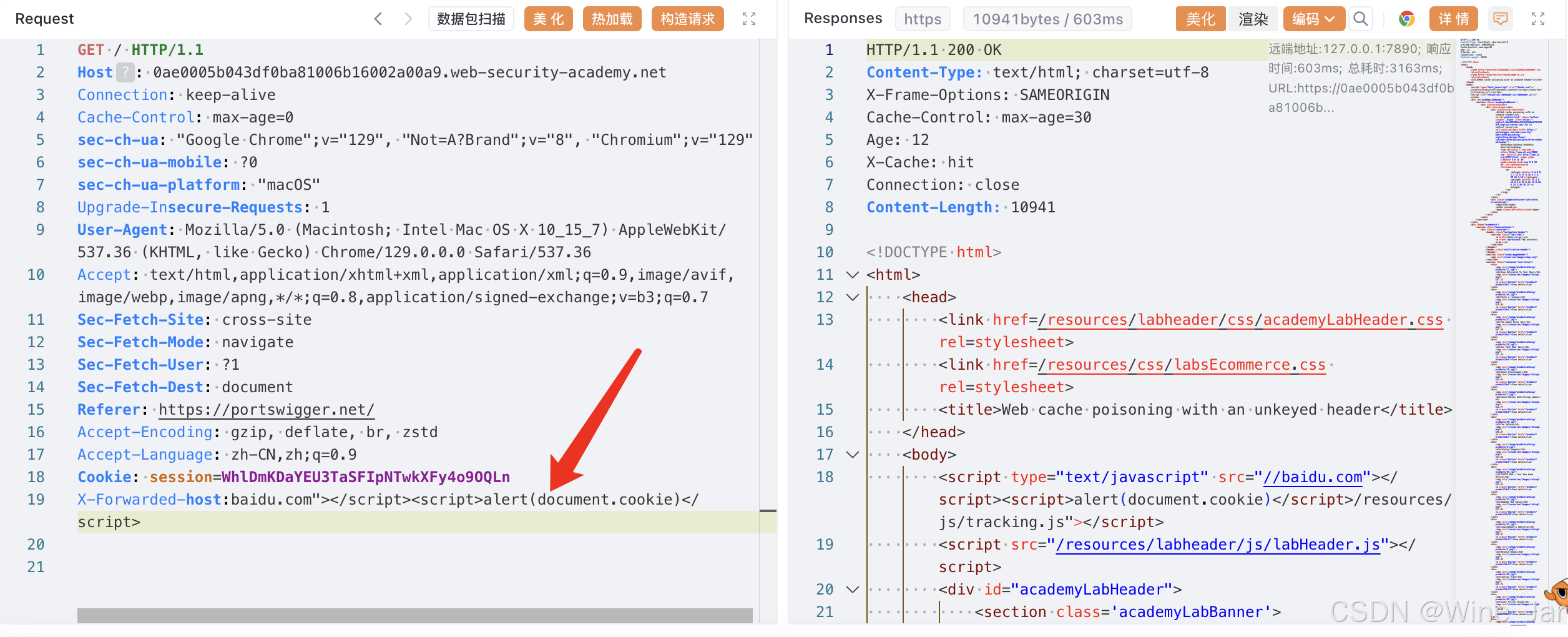Collapse the <html> node on line 11
The height and width of the screenshot is (637, 1568).
(853, 275)
